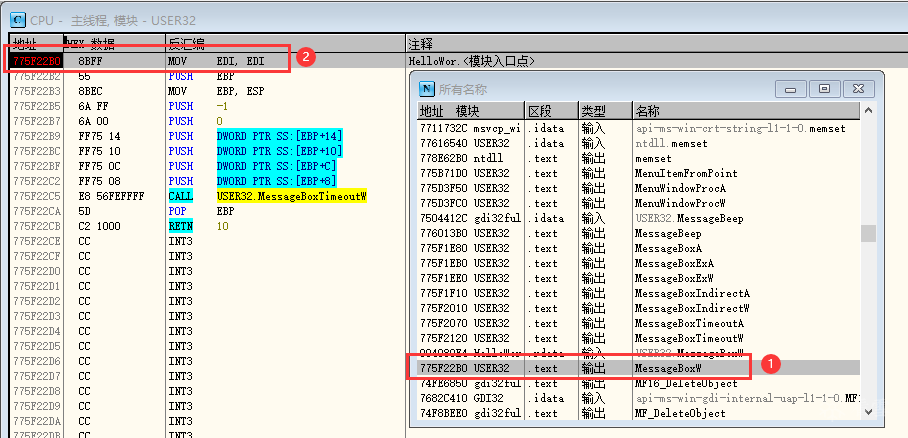908x438 pixels.
Task: Sort names by 类型 column header
Action: point(605,111)
